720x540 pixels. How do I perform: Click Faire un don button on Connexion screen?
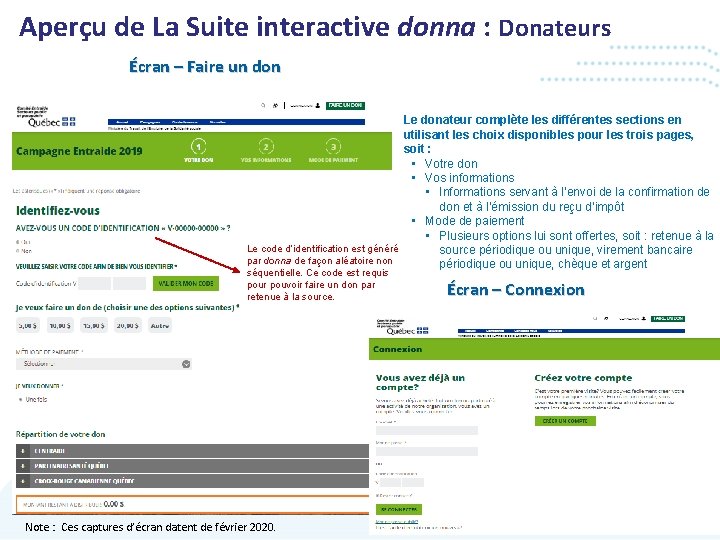click(668, 319)
